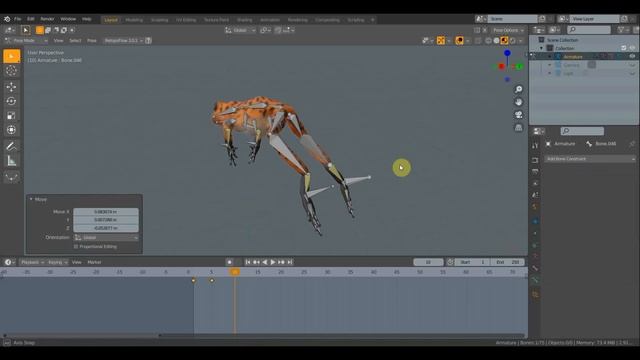Open the Add Bone Constraint dropdown
The height and width of the screenshot is (360, 640).
coord(590,159)
